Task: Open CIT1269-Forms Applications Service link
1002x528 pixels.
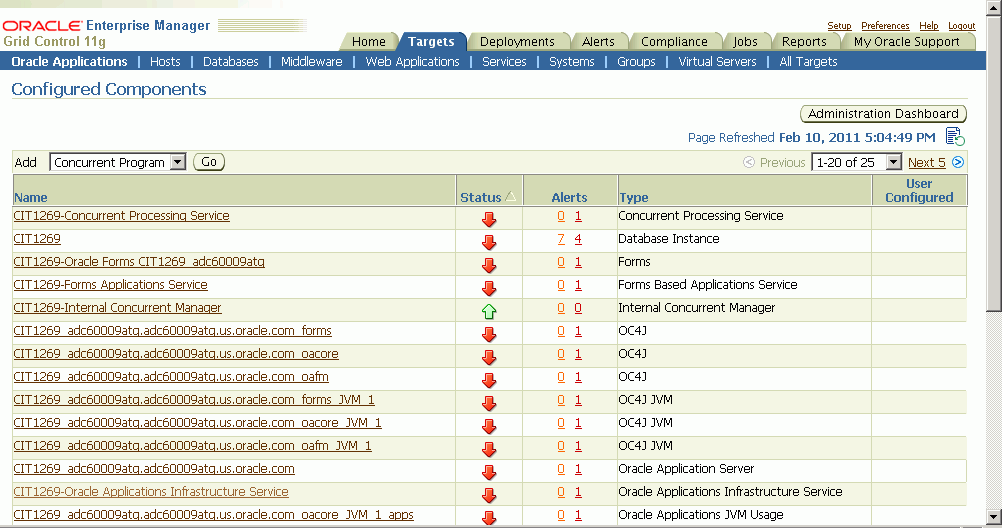Action: point(111,285)
